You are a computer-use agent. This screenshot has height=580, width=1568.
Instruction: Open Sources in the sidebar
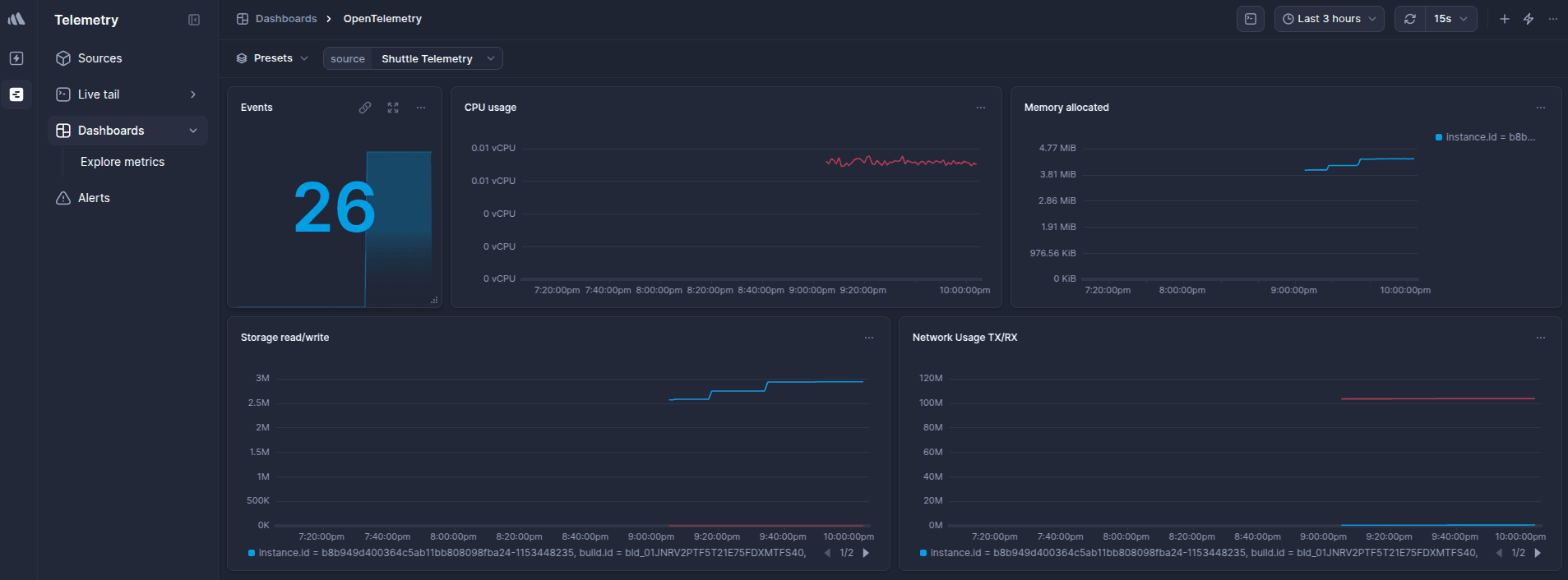(x=99, y=58)
